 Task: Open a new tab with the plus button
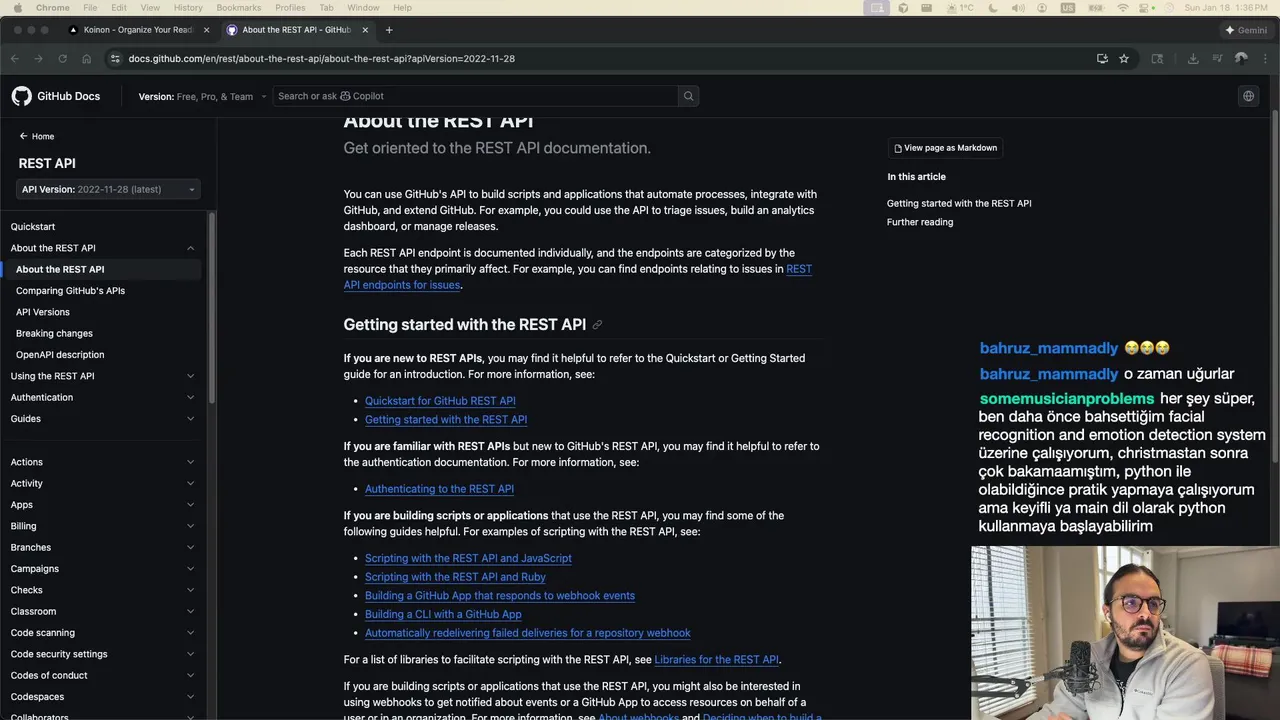(x=389, y=30)
